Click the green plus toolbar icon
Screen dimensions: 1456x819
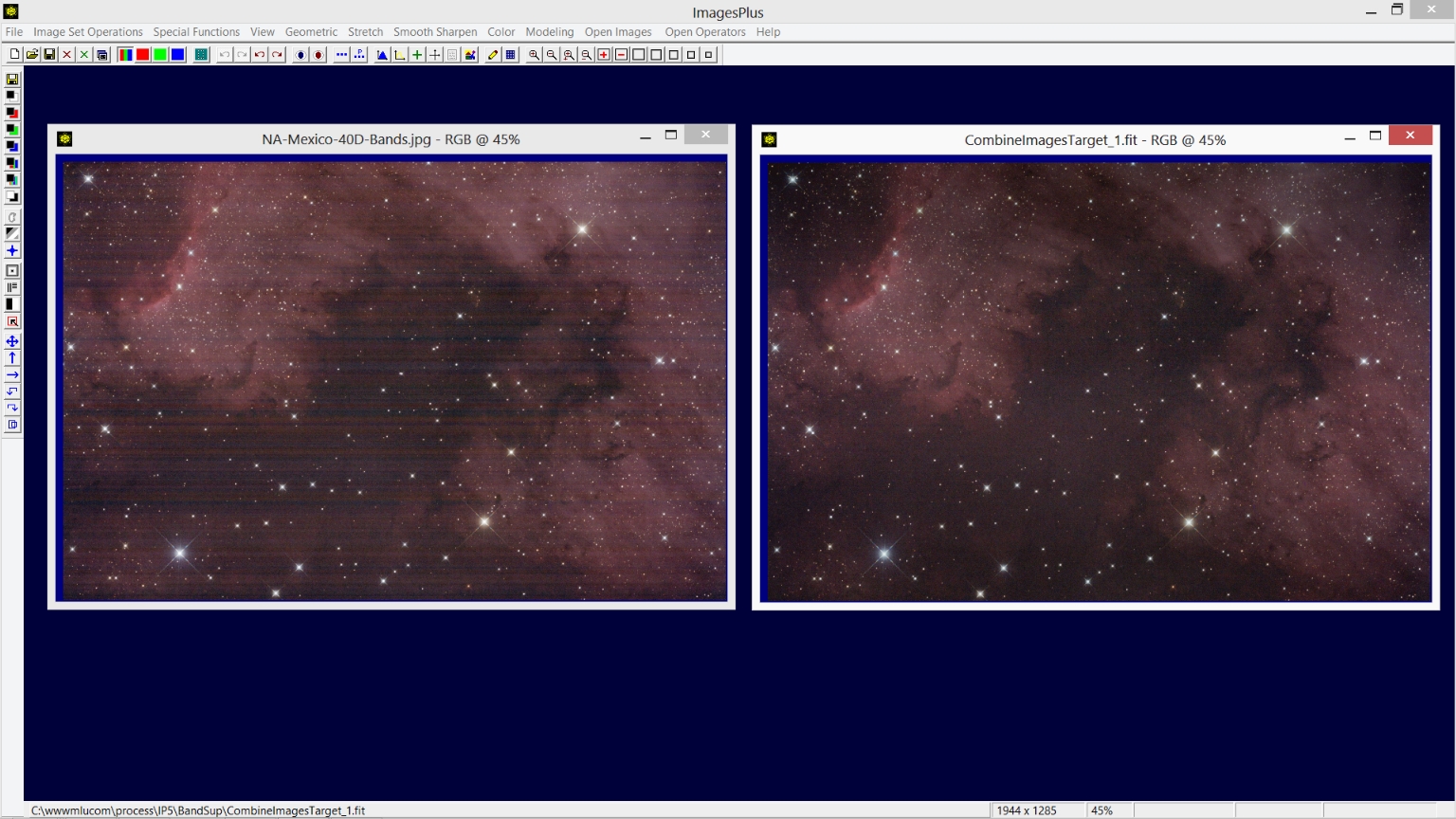[417, 55]
